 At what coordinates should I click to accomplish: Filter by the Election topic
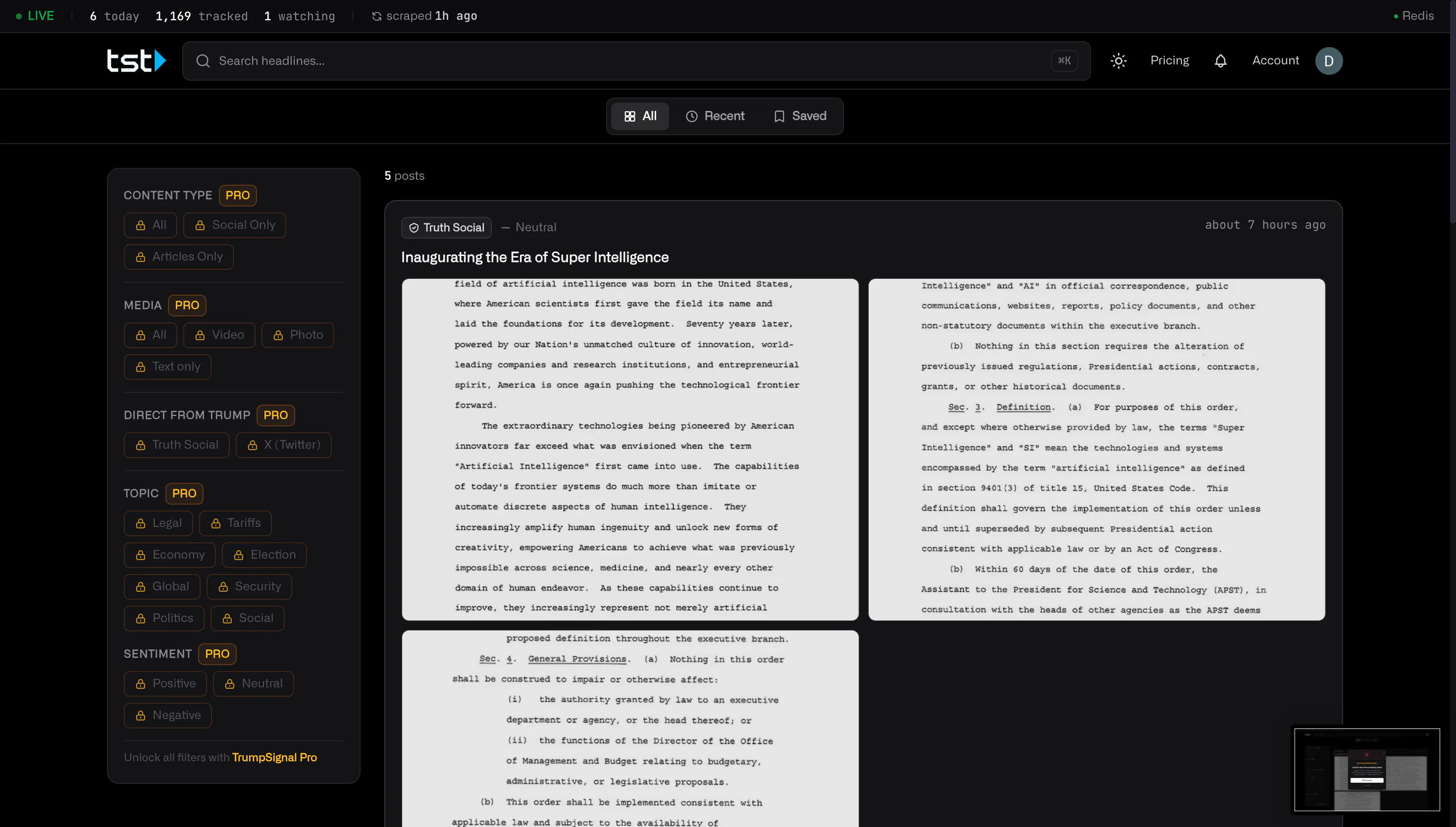(264, 555)
